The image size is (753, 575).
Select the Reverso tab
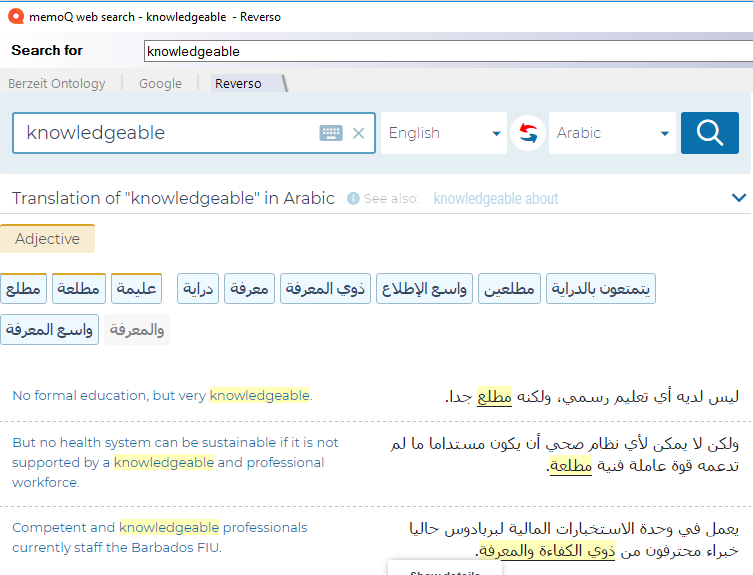238,84
